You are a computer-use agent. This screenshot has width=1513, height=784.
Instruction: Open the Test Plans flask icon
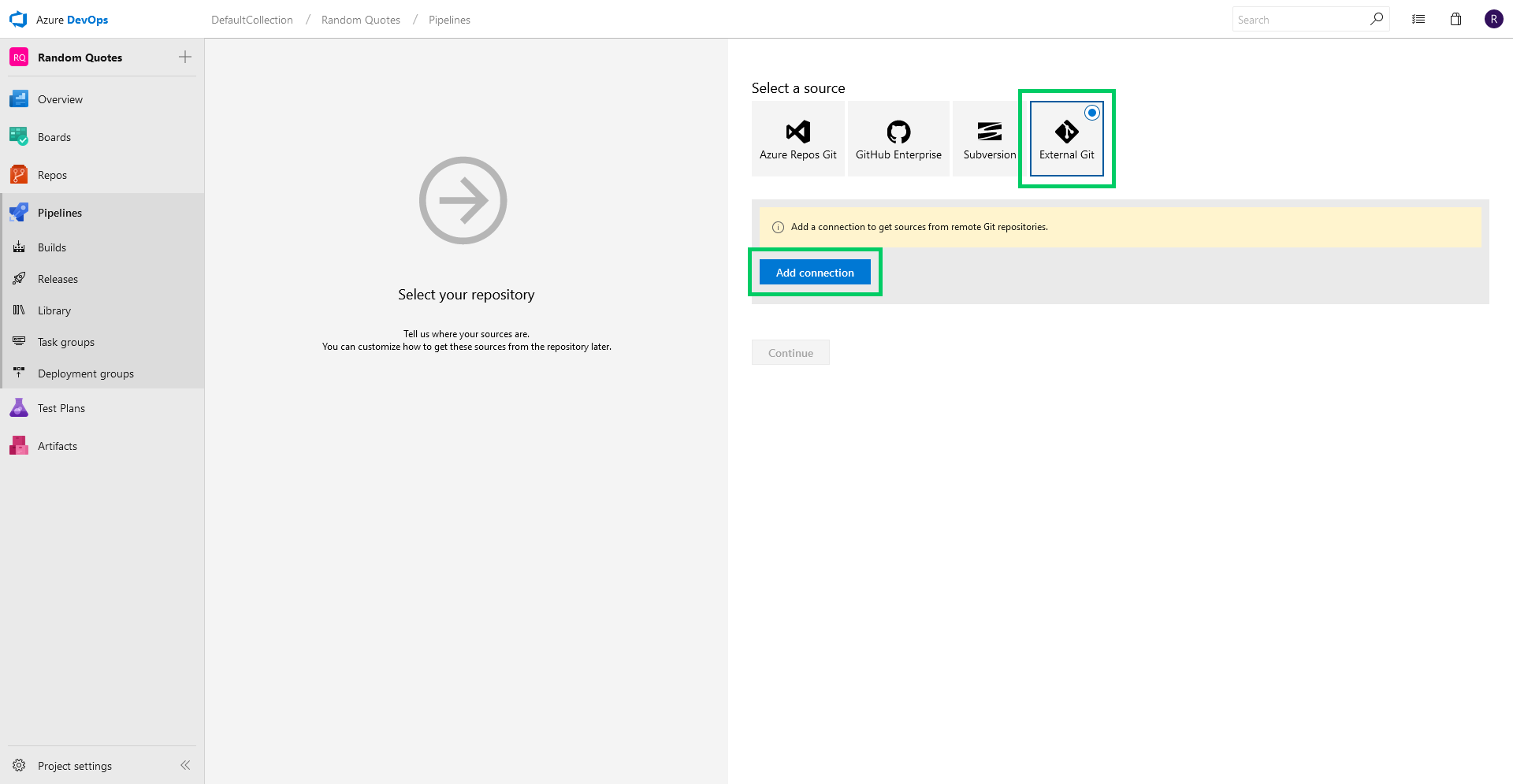tap(19, 408)
